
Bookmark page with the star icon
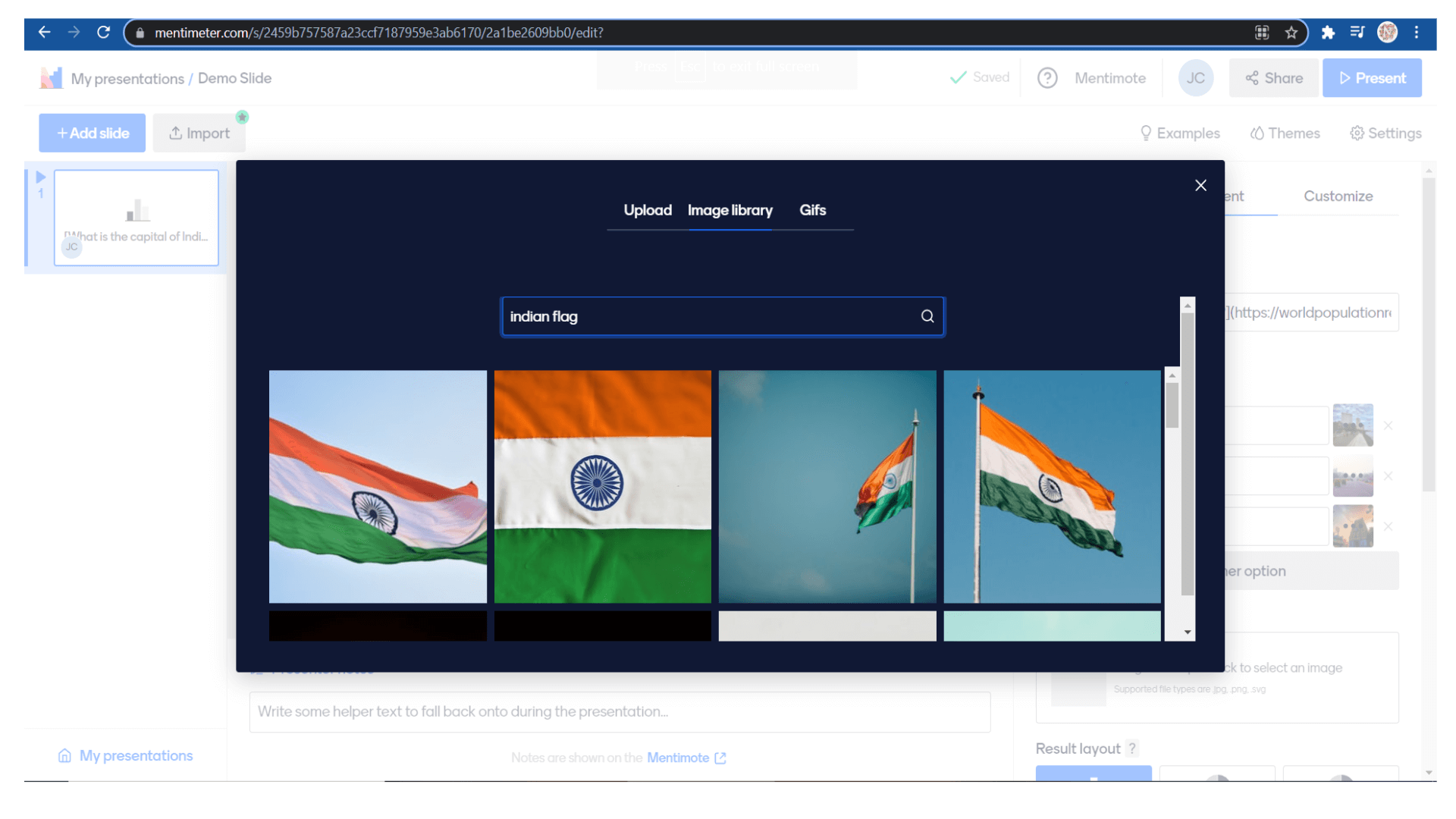1291,33
